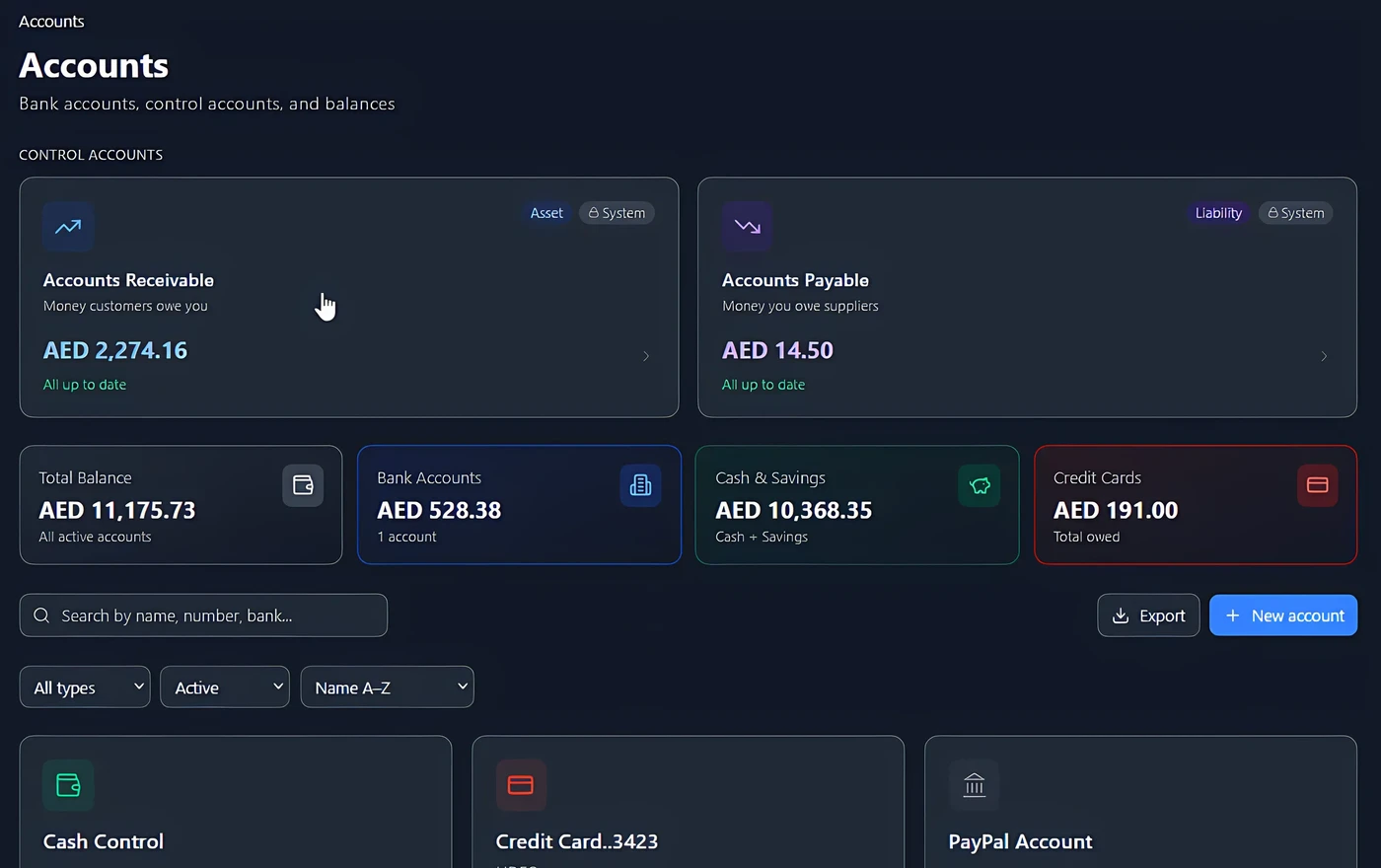This screenshot has height=868, width=1381.
Task: Click the Money customers owe you description
Action: 125,306
